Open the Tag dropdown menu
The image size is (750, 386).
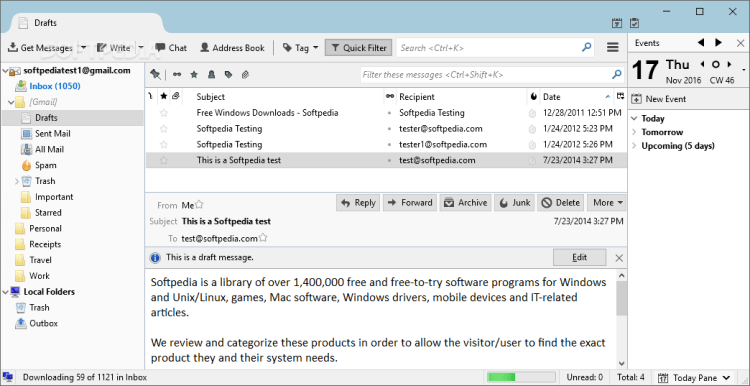300,48
